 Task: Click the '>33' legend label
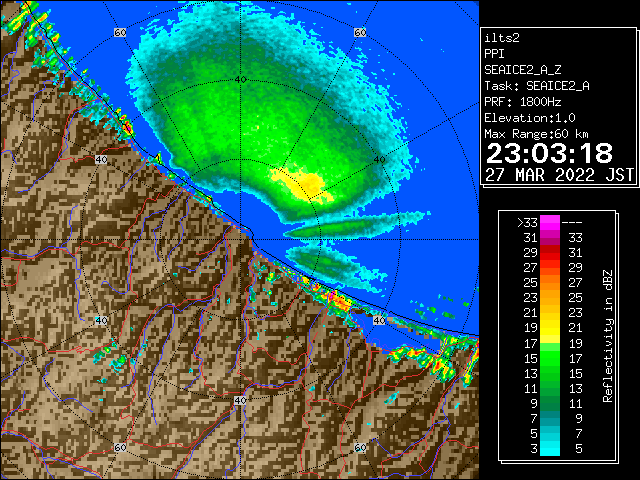click(x=527, y=223)
